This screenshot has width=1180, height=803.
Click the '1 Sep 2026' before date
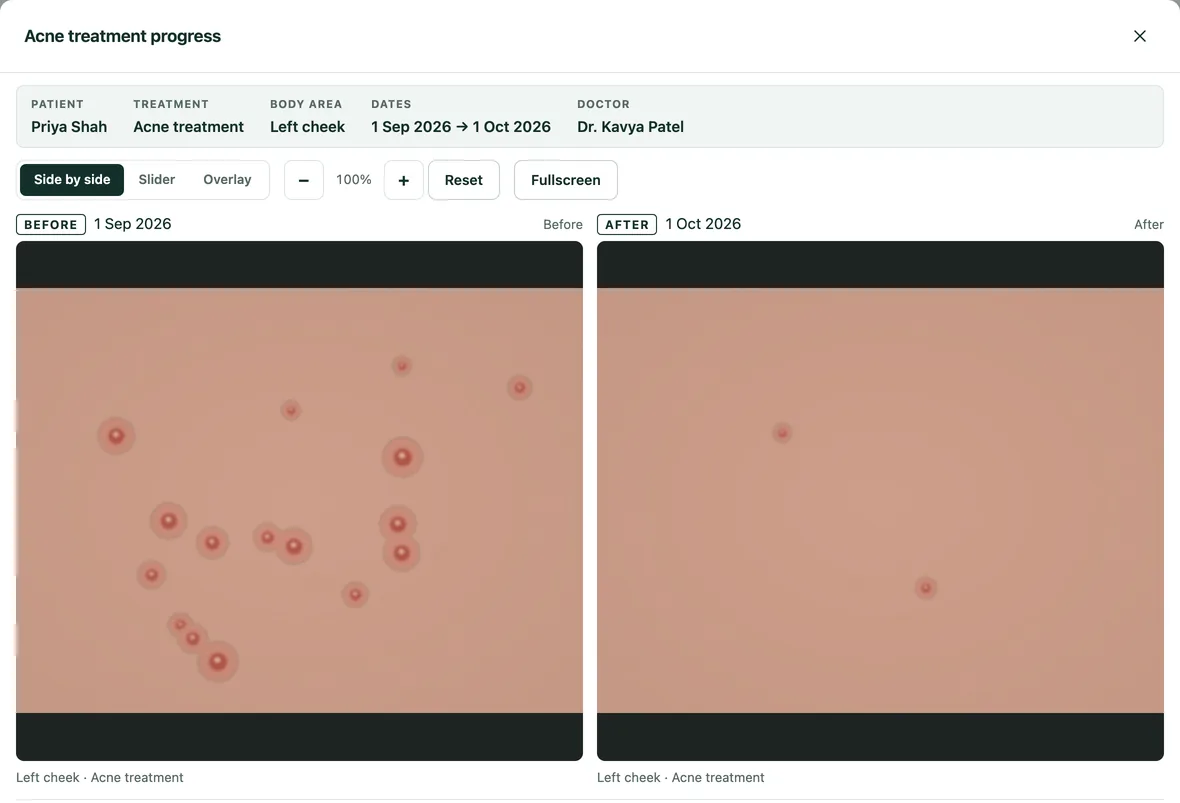[132, 224]
